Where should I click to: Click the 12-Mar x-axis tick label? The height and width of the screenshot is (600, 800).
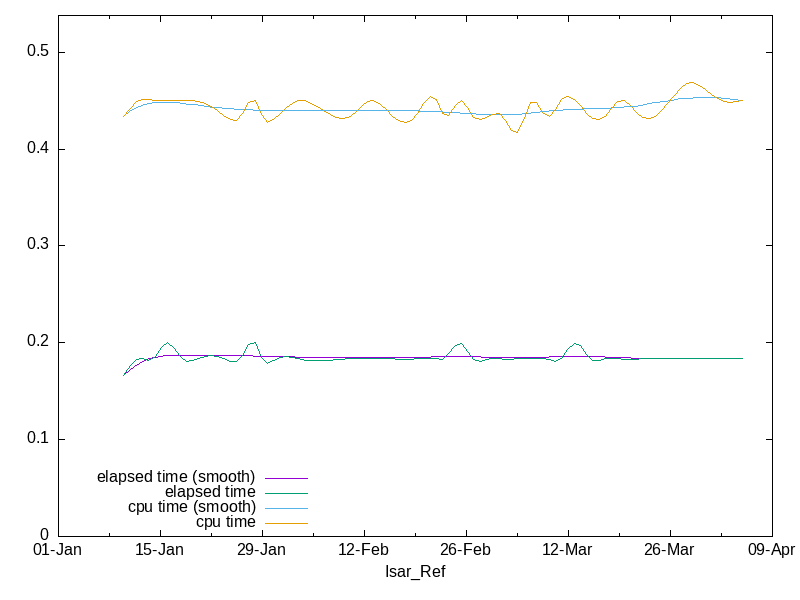coord(568,550)
